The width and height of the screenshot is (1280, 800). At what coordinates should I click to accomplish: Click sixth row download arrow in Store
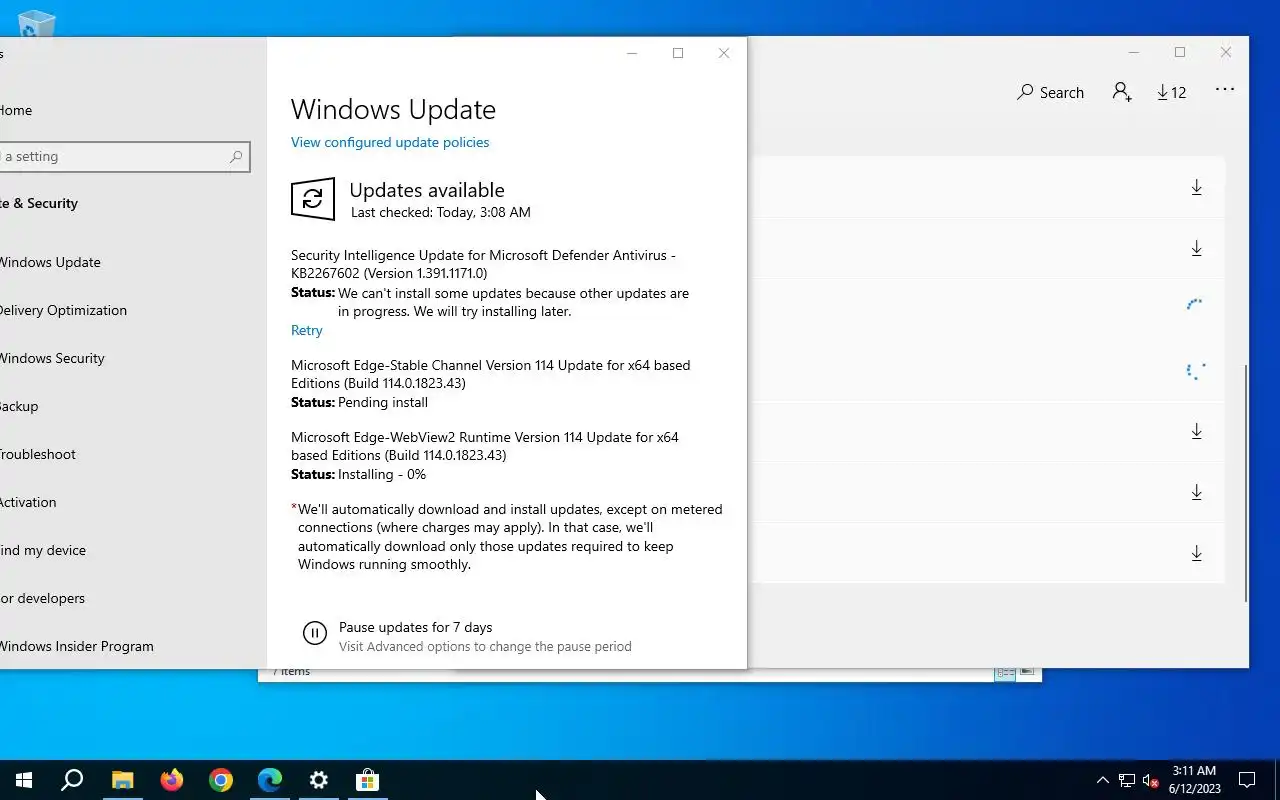1196,492
